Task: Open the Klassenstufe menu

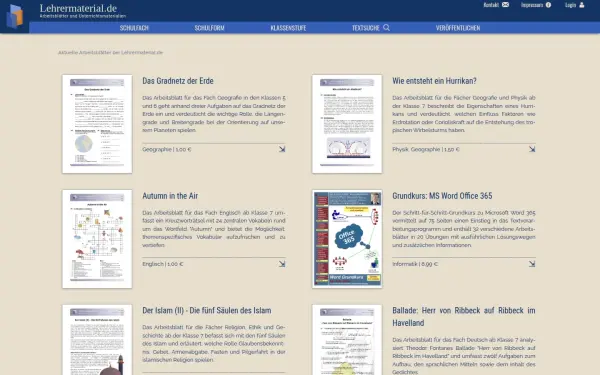Action: (x=288, y=28)
